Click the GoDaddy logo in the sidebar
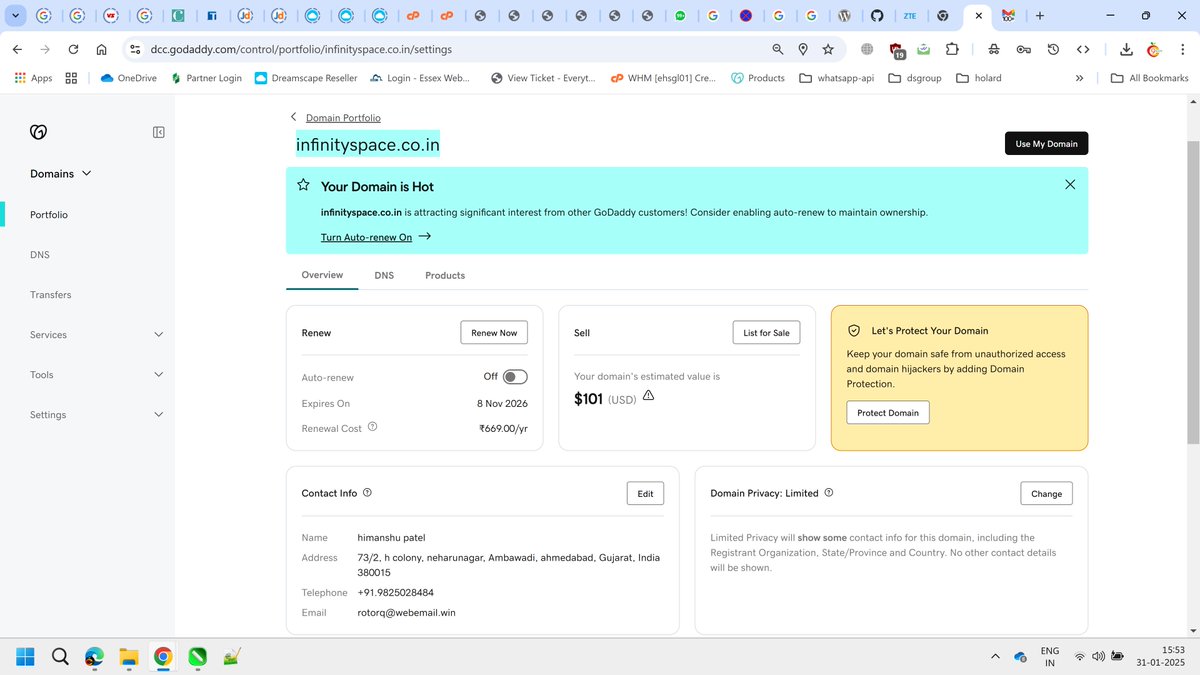 (x=38, y=132)
